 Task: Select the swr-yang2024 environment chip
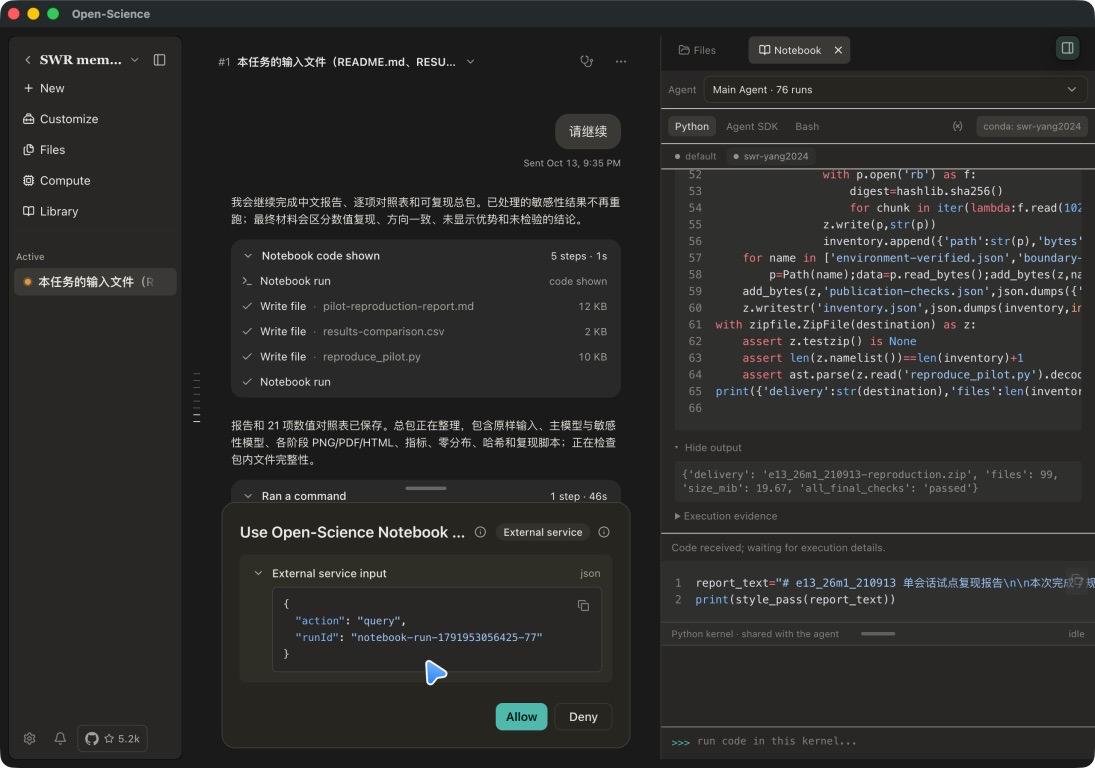tap(770, 156)
